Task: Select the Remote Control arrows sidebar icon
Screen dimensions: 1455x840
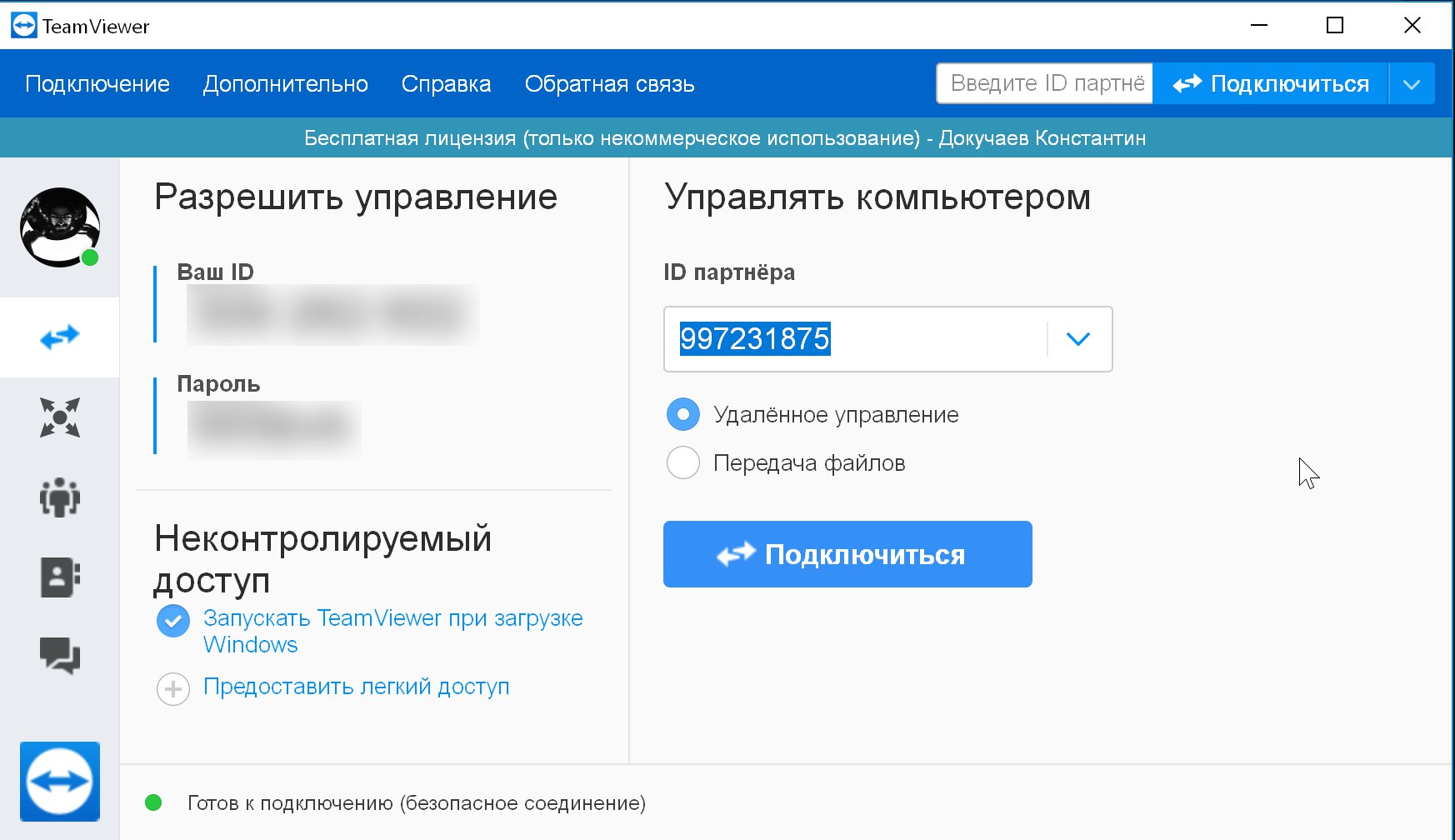Action: [60, 337]
